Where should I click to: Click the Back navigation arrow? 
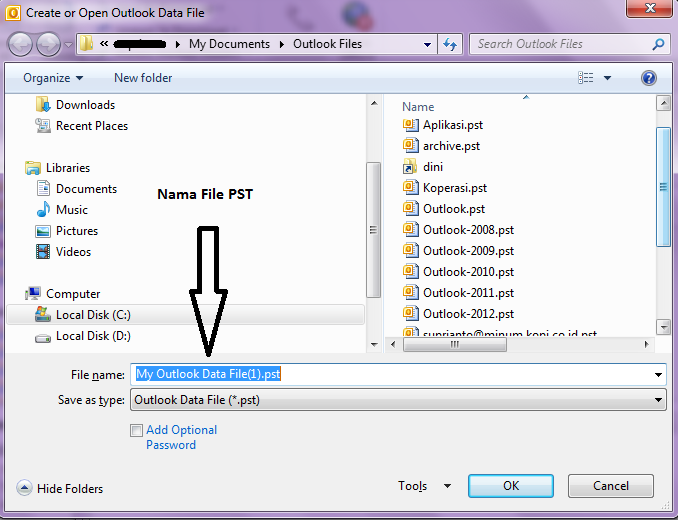(x=20, y=44)
